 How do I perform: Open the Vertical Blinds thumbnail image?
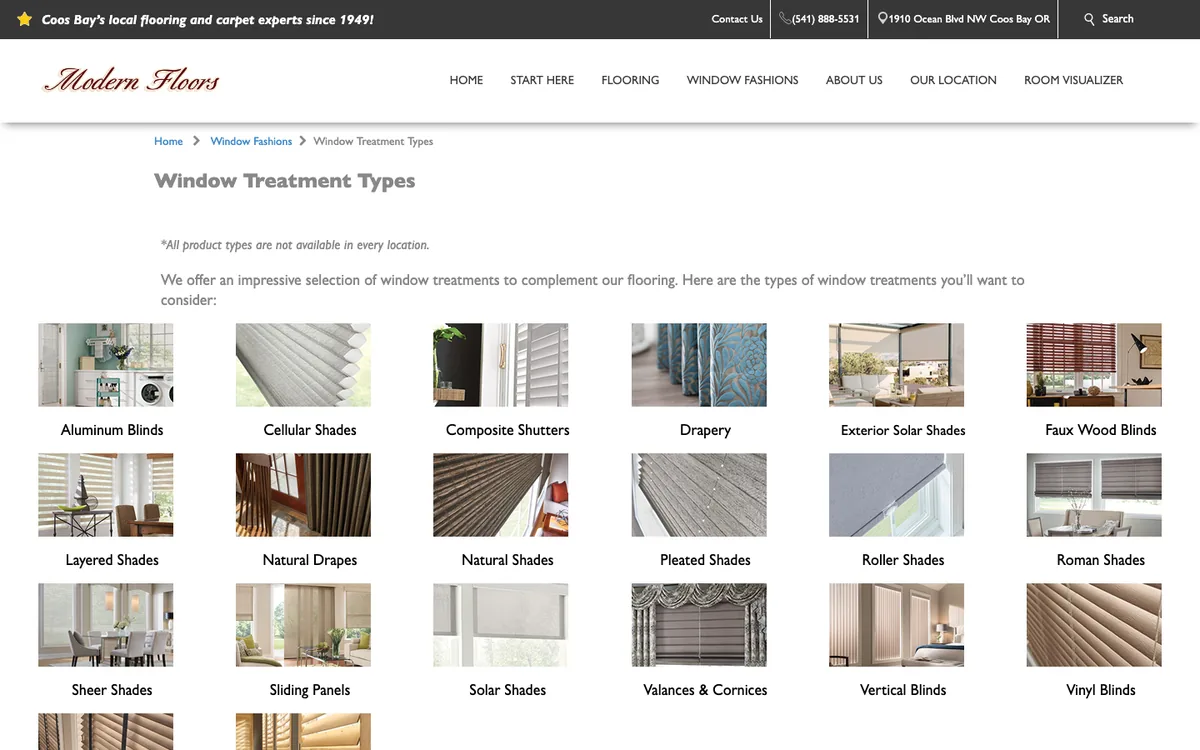(896, 625)
